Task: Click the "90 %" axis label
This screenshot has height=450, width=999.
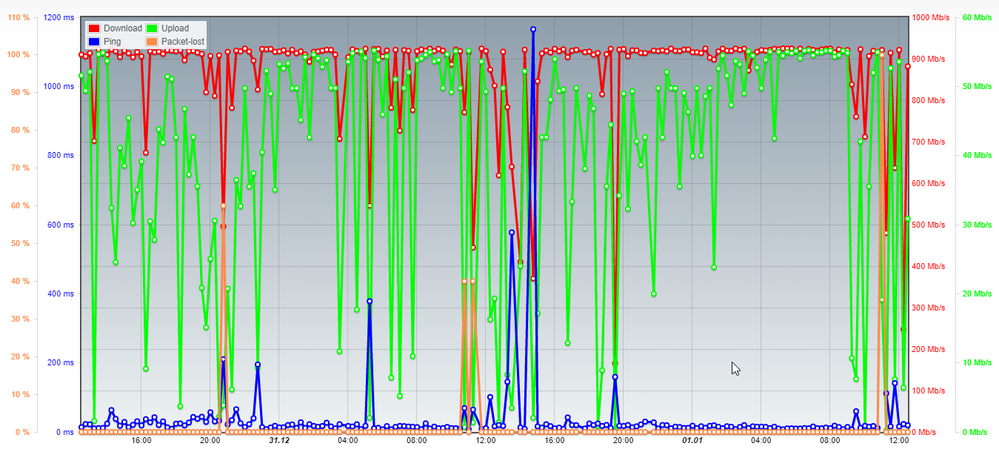Action: click(x=20, y=92)
